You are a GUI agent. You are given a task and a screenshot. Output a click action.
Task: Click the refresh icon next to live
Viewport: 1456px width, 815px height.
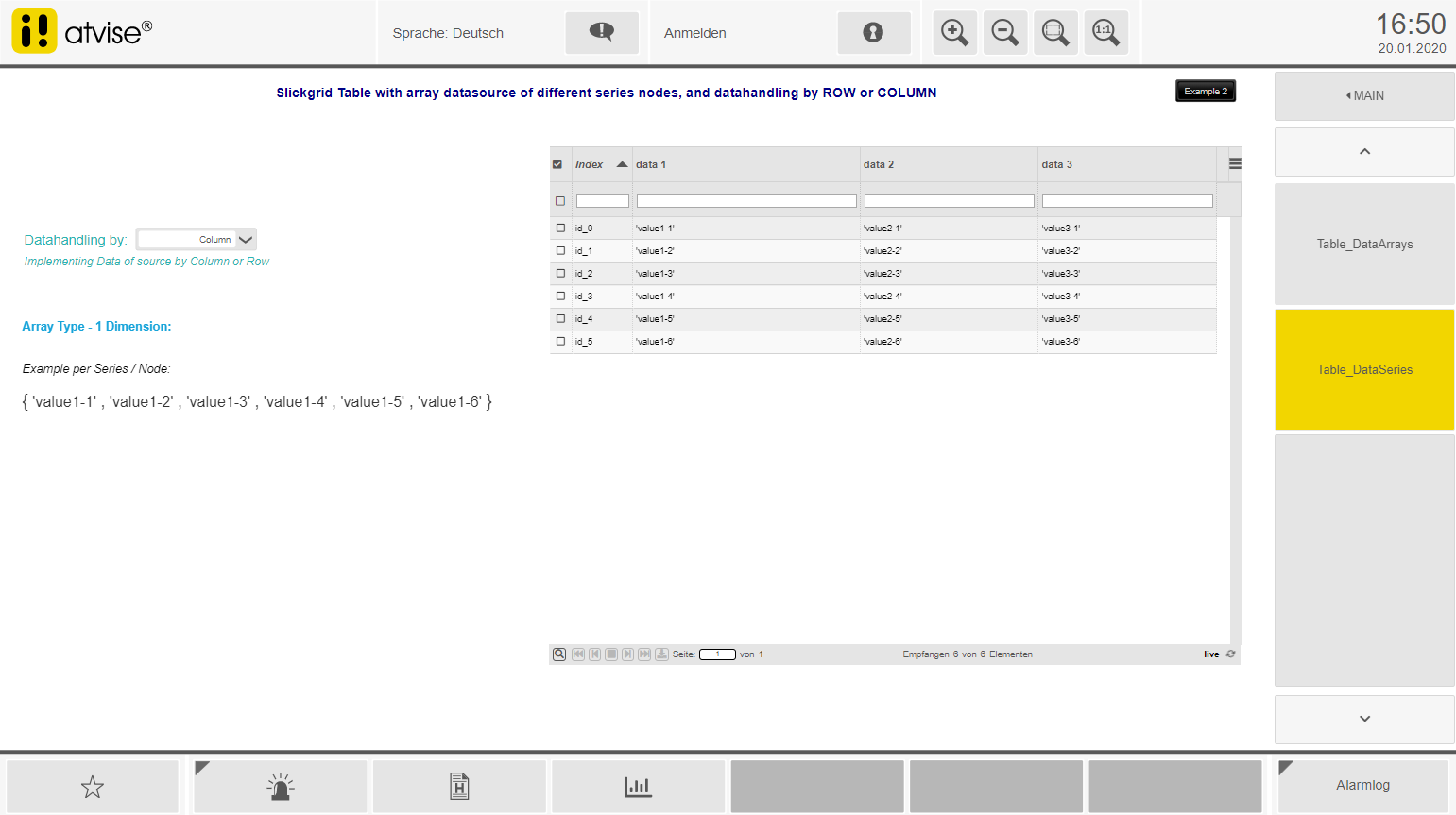[1230, 654]
